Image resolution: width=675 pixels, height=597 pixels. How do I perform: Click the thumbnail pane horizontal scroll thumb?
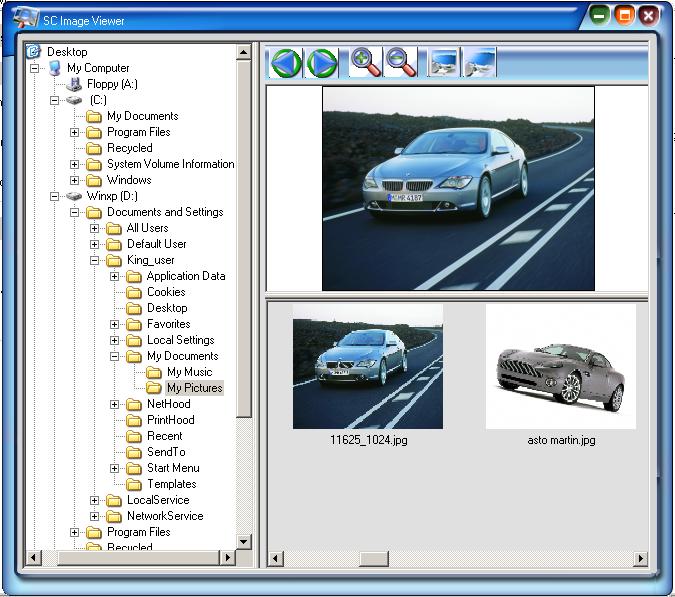[374, 559]
